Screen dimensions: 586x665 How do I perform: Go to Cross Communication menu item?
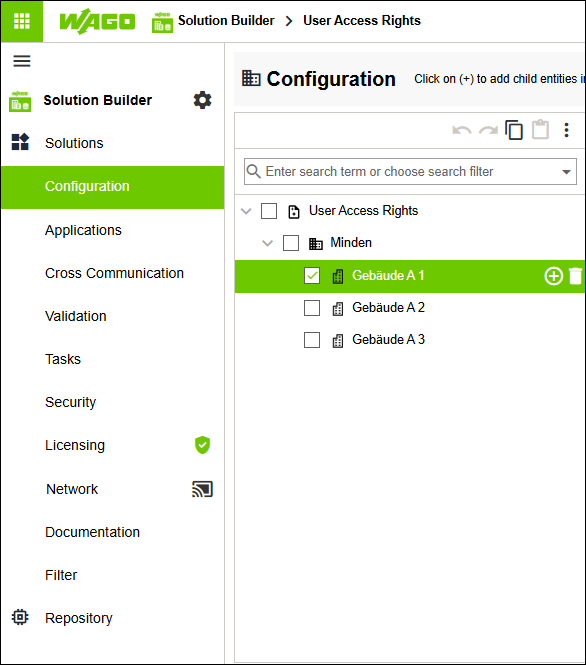(x=114, y=273)
